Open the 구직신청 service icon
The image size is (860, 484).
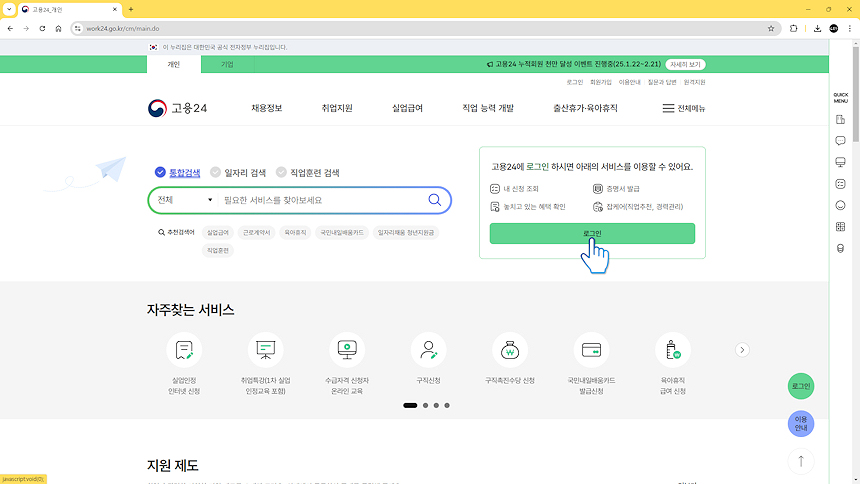point(428,350)
